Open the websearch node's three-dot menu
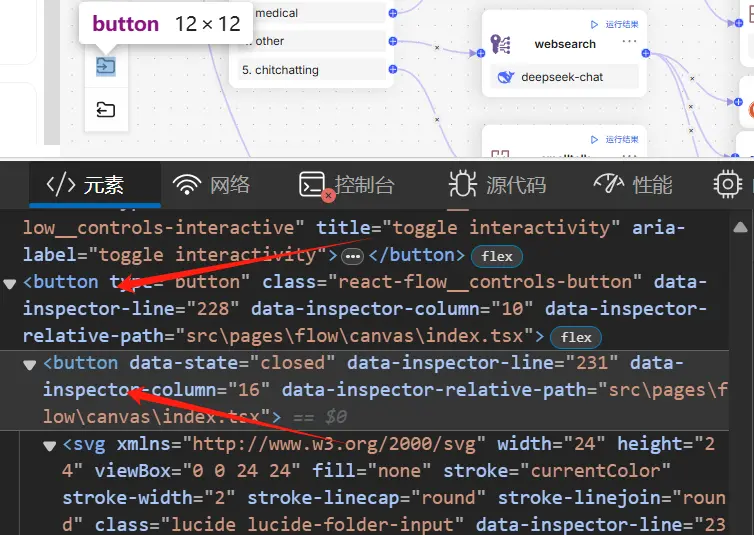This screenshot has height=535, width=754. click(x=629, y=41)
